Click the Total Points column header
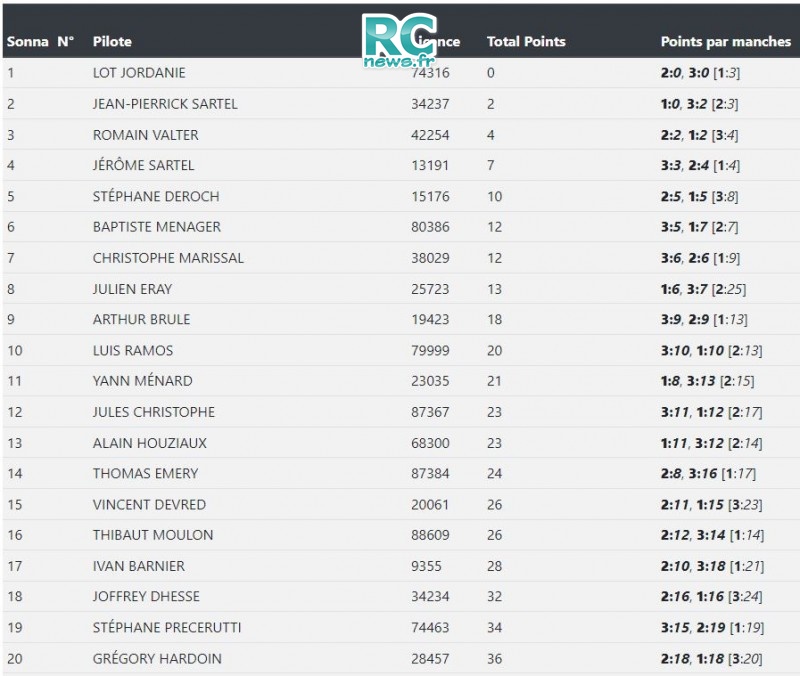This screenshot has width=800, height=676. pos(526,41)
